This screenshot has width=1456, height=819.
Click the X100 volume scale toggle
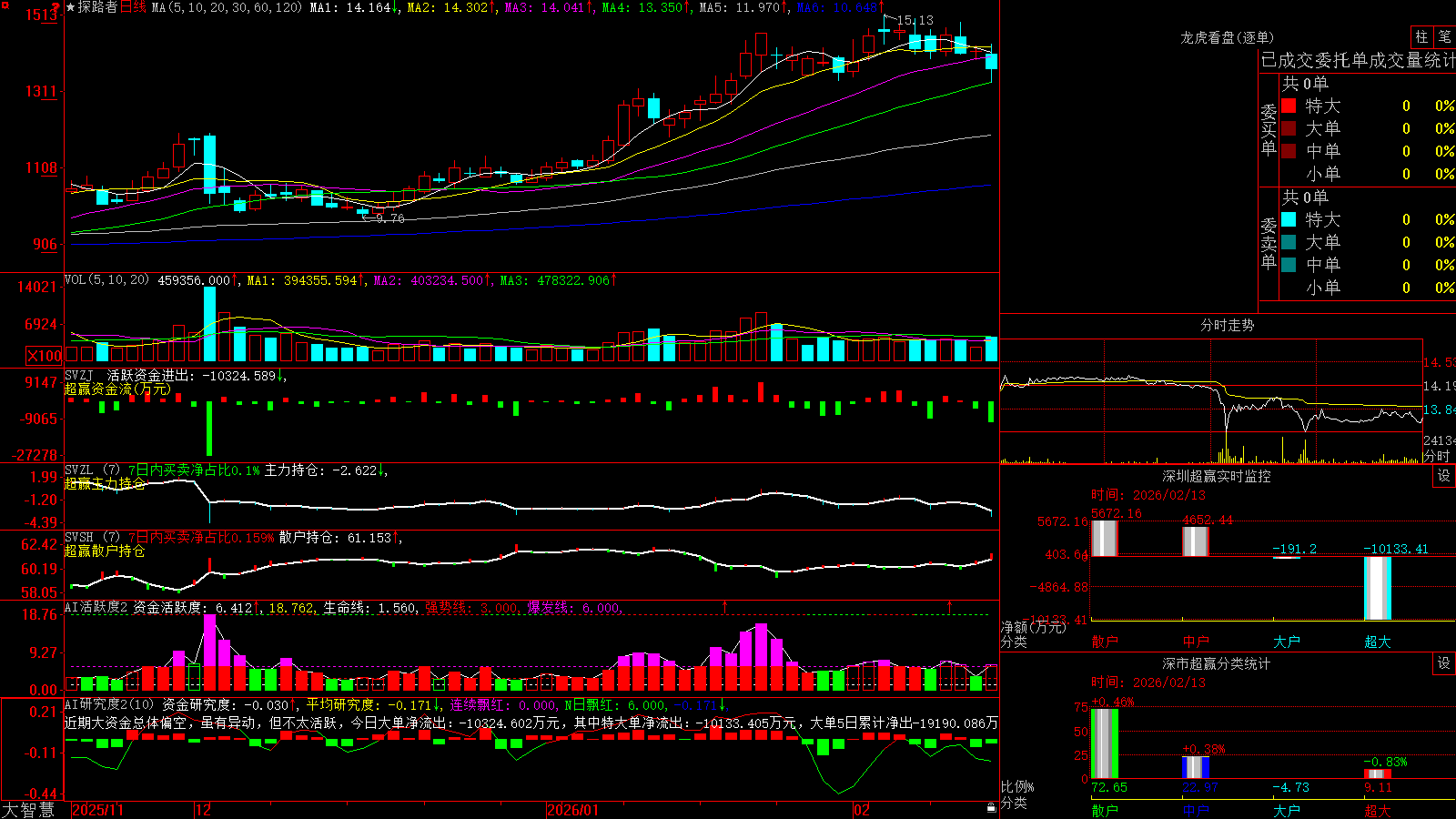coord(45,356)
